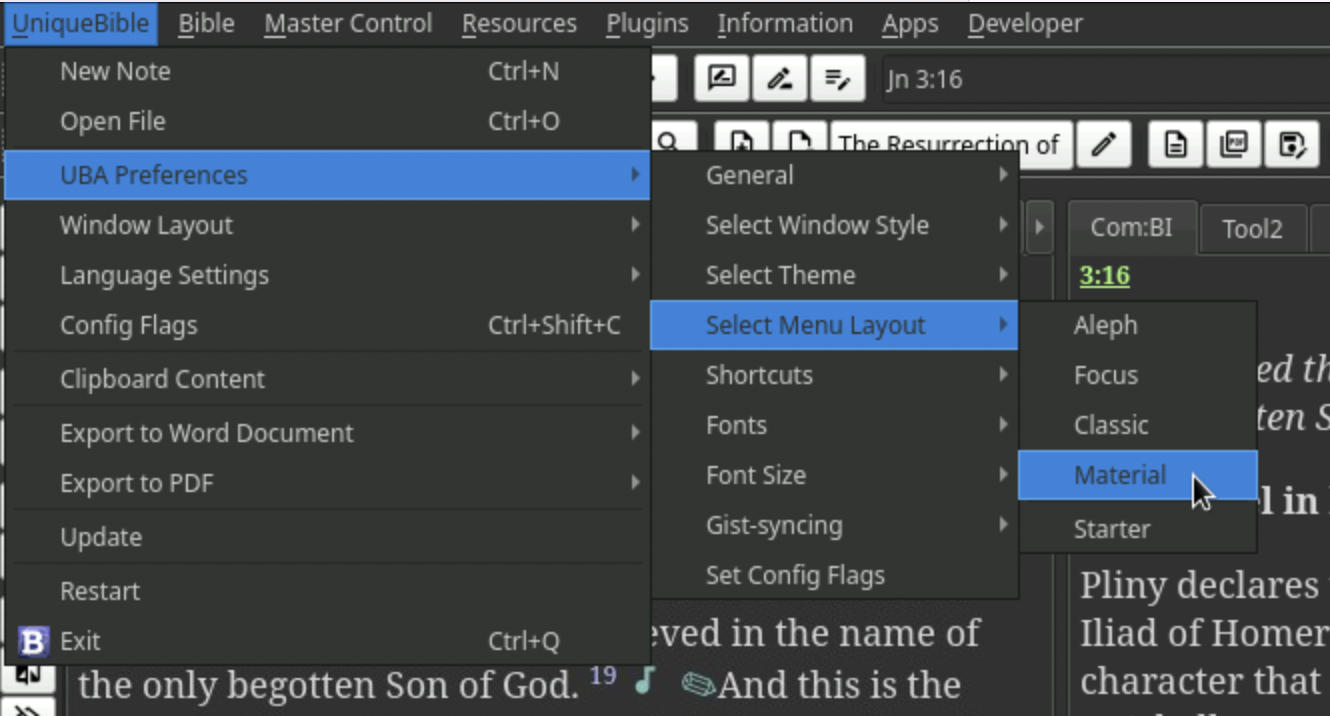Choose Classic menu layout
The width and height of the screenshot is (1330, 716).
point(1138,426)
